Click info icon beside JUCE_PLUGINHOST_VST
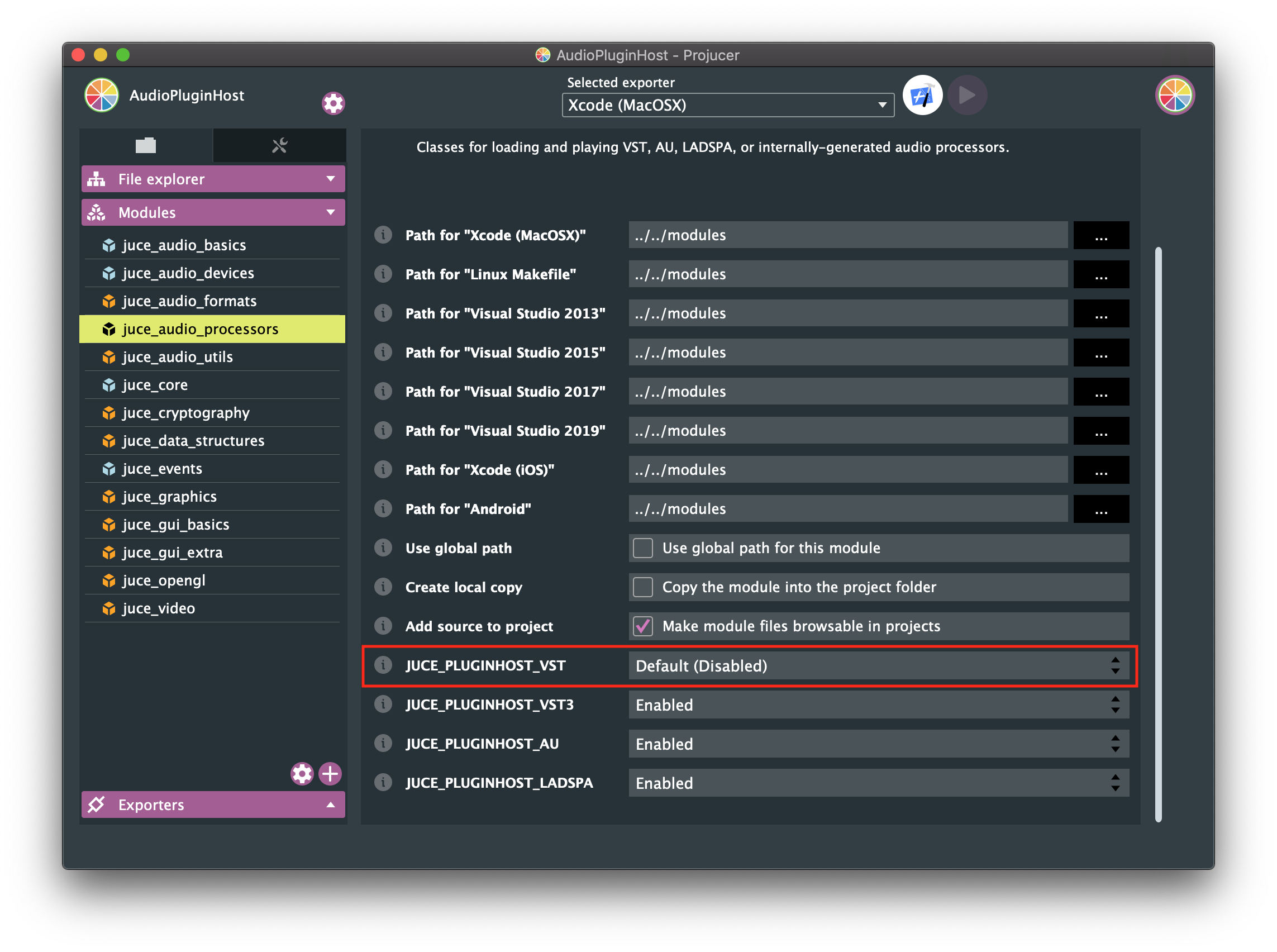 [383, 665]
